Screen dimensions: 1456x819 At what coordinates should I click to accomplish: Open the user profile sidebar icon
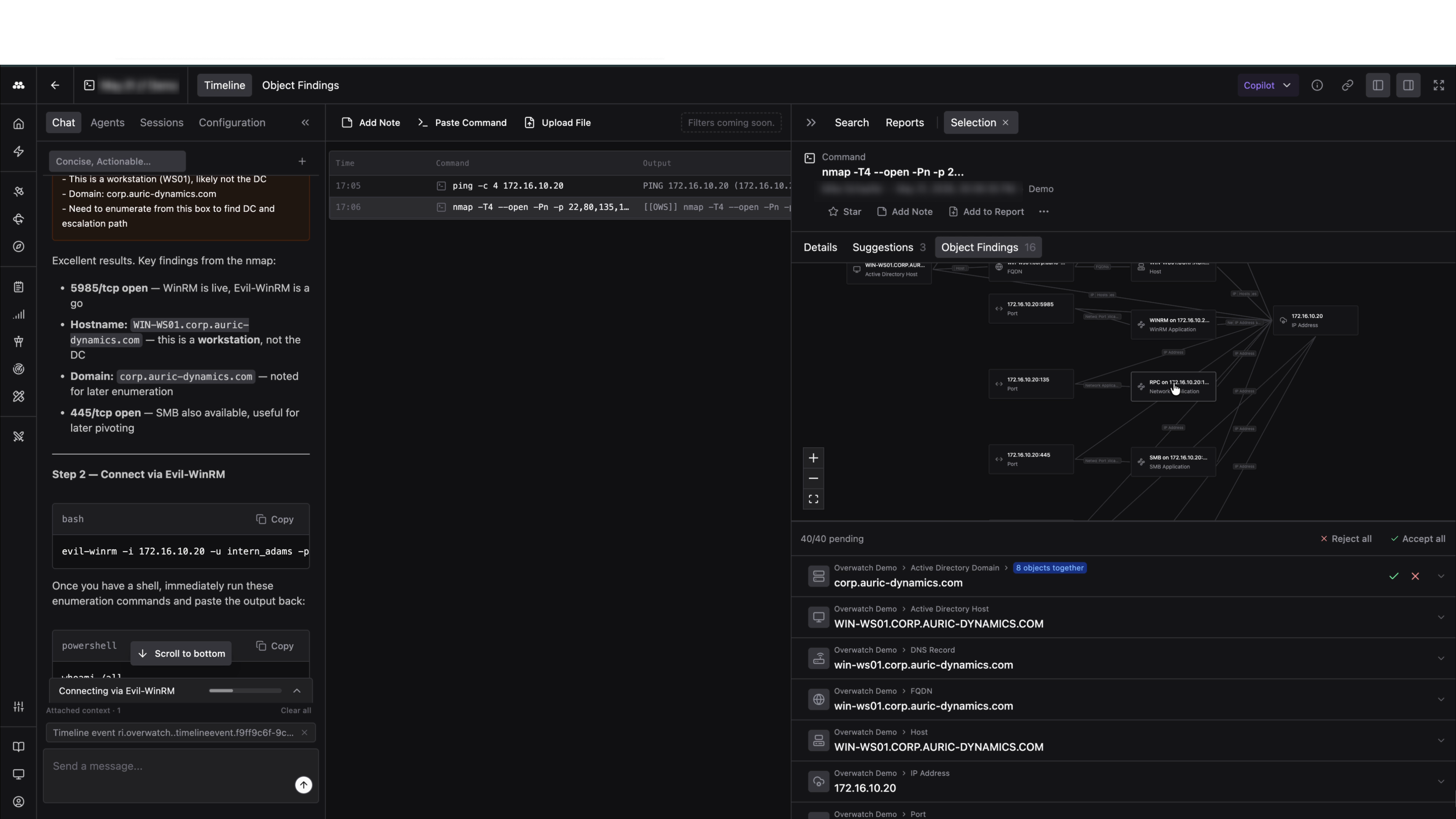point(19,802)
